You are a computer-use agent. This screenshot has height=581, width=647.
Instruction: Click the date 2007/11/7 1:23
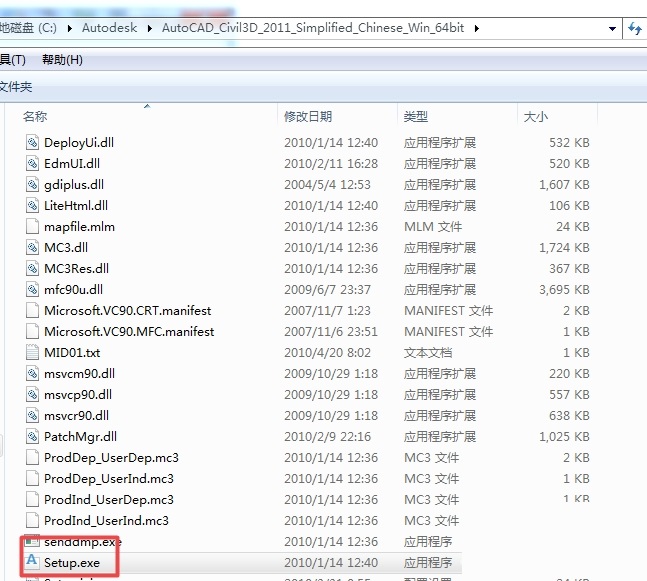click(x=327, y=311)
